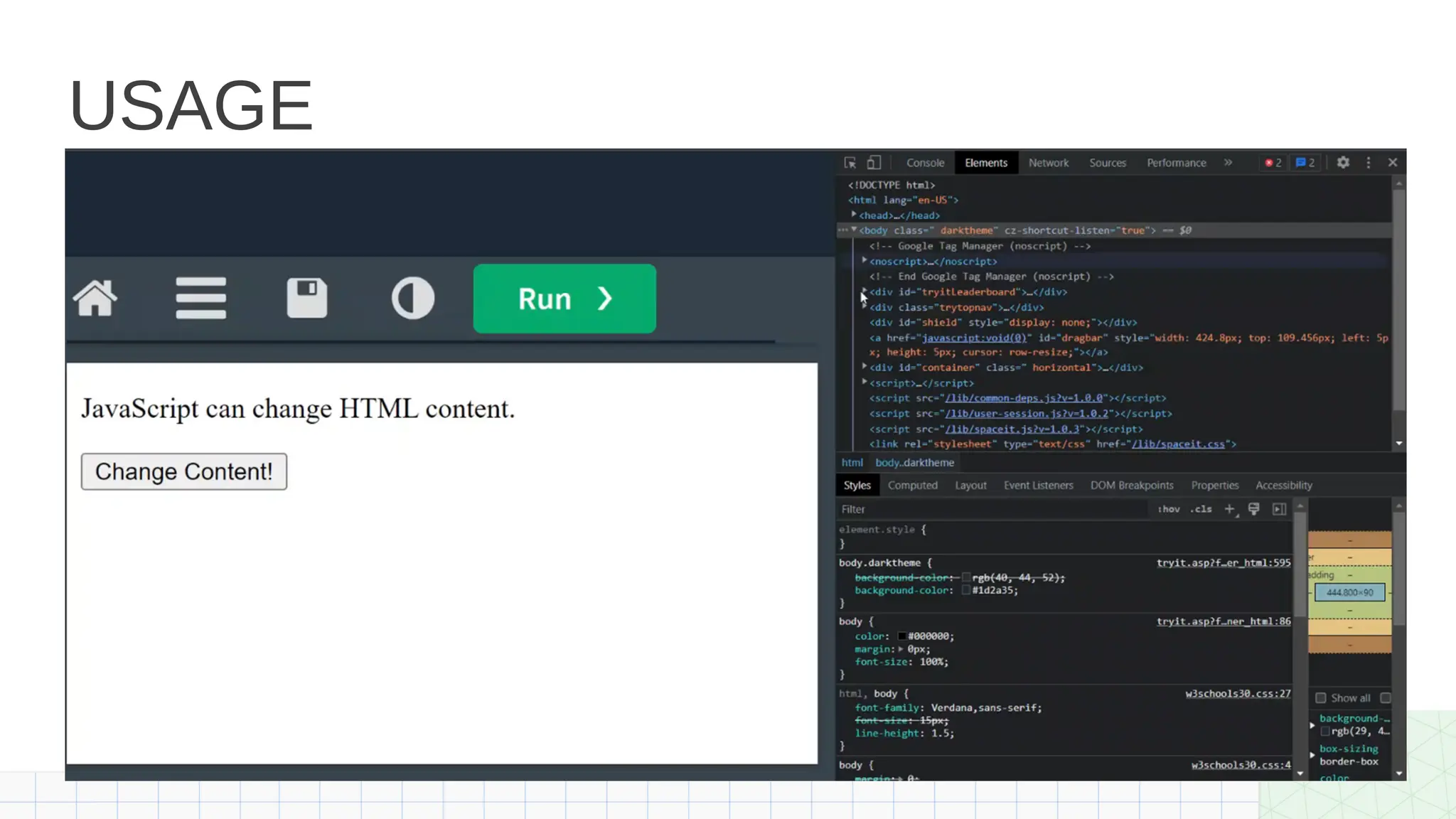
Task: Open the Computed styles tab
Action: pyautogui.click(x=912, y=486)
